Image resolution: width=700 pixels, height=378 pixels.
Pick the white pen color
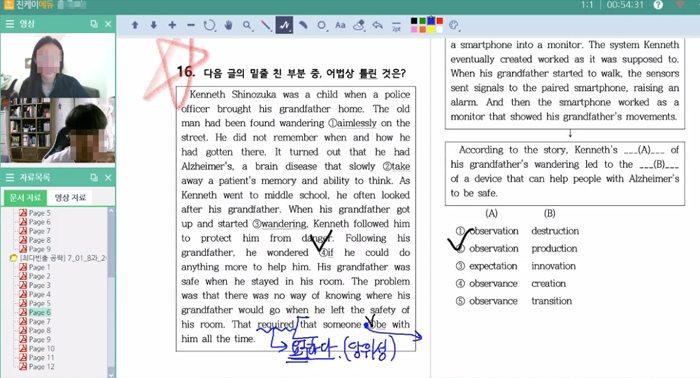coord(440,29)
